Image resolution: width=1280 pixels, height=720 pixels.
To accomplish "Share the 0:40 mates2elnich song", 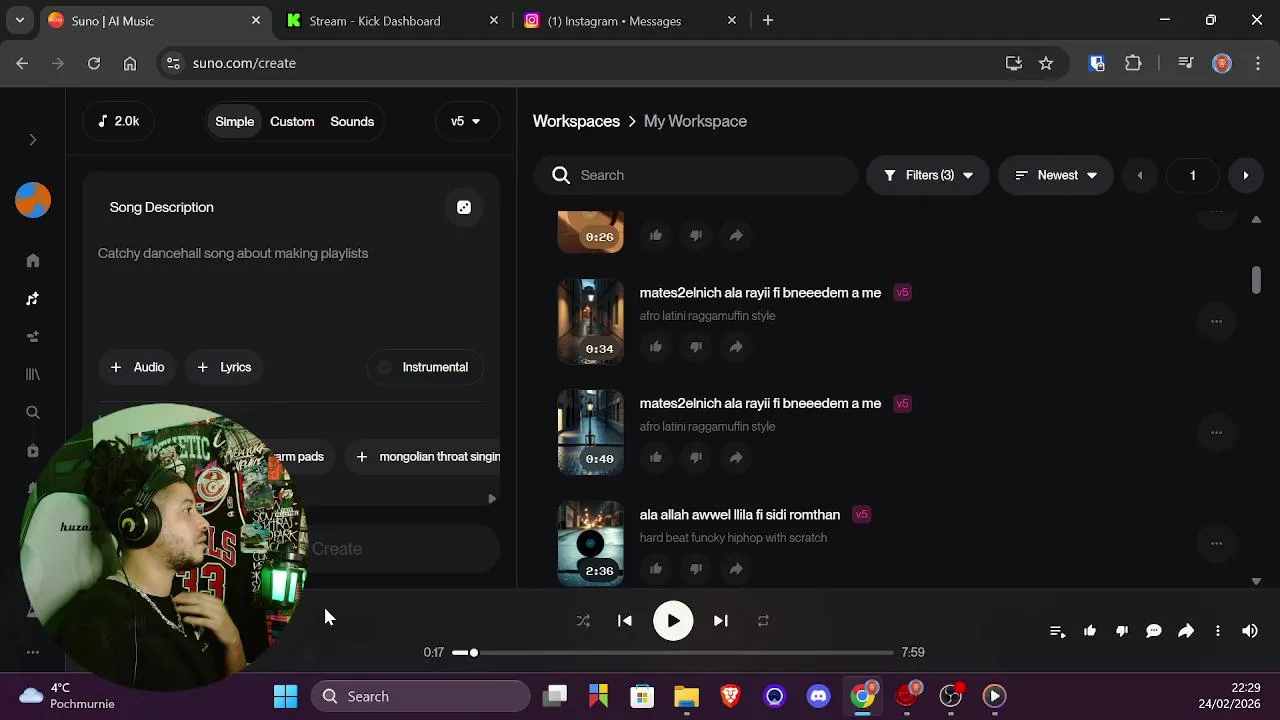I will (736, 458).
